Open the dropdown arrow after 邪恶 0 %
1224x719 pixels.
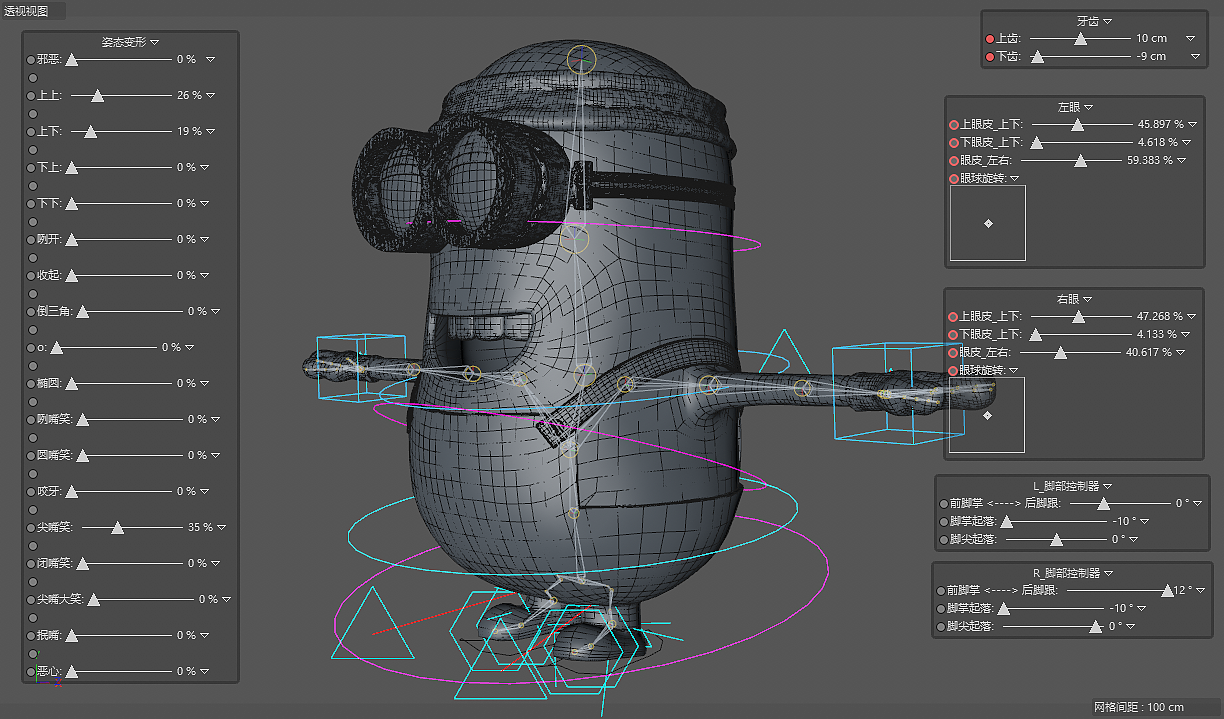[x=211, y=59]
